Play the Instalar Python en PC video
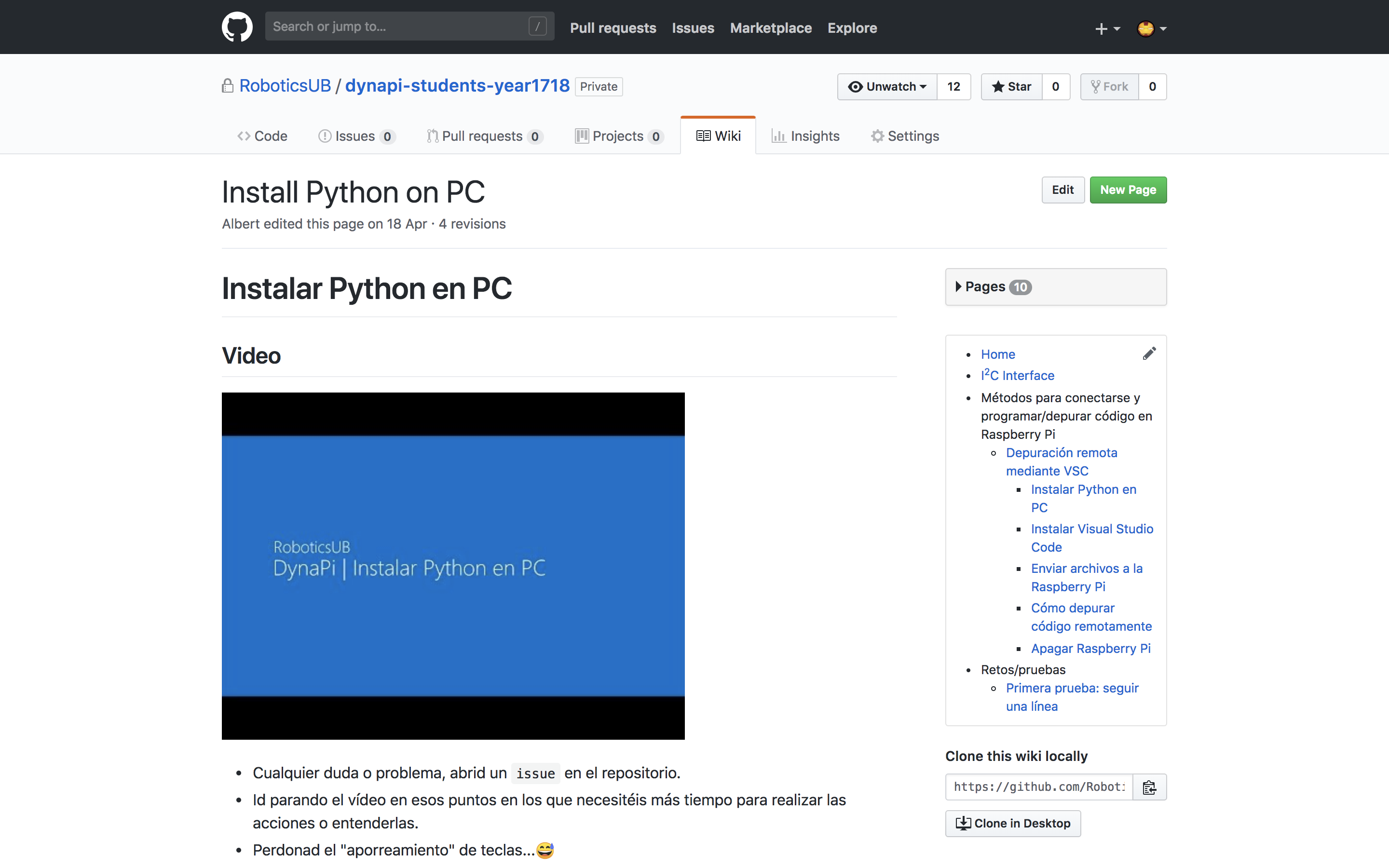Screen dimensions: 1389x868 [x=453, y=566]
